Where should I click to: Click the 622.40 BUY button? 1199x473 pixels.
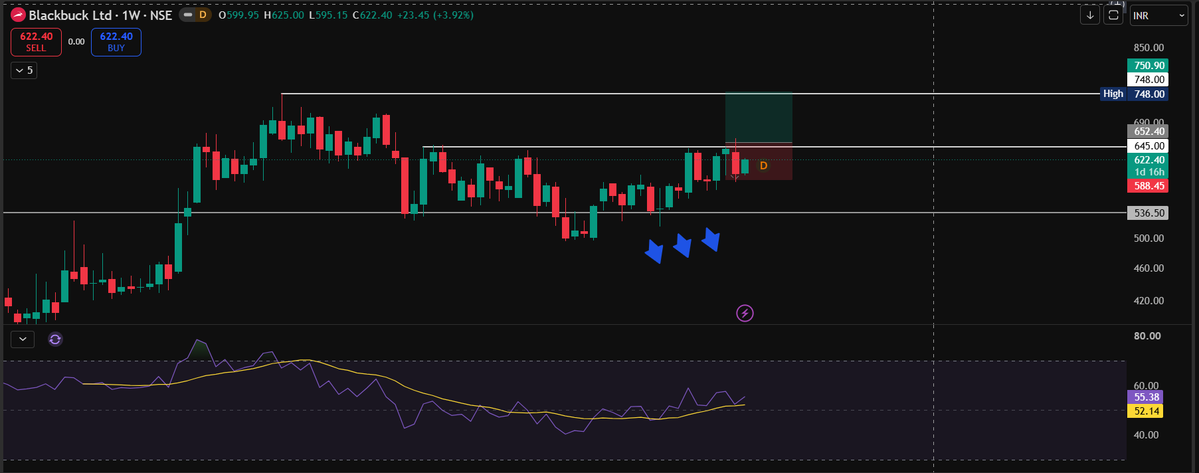tap(115, 41)
